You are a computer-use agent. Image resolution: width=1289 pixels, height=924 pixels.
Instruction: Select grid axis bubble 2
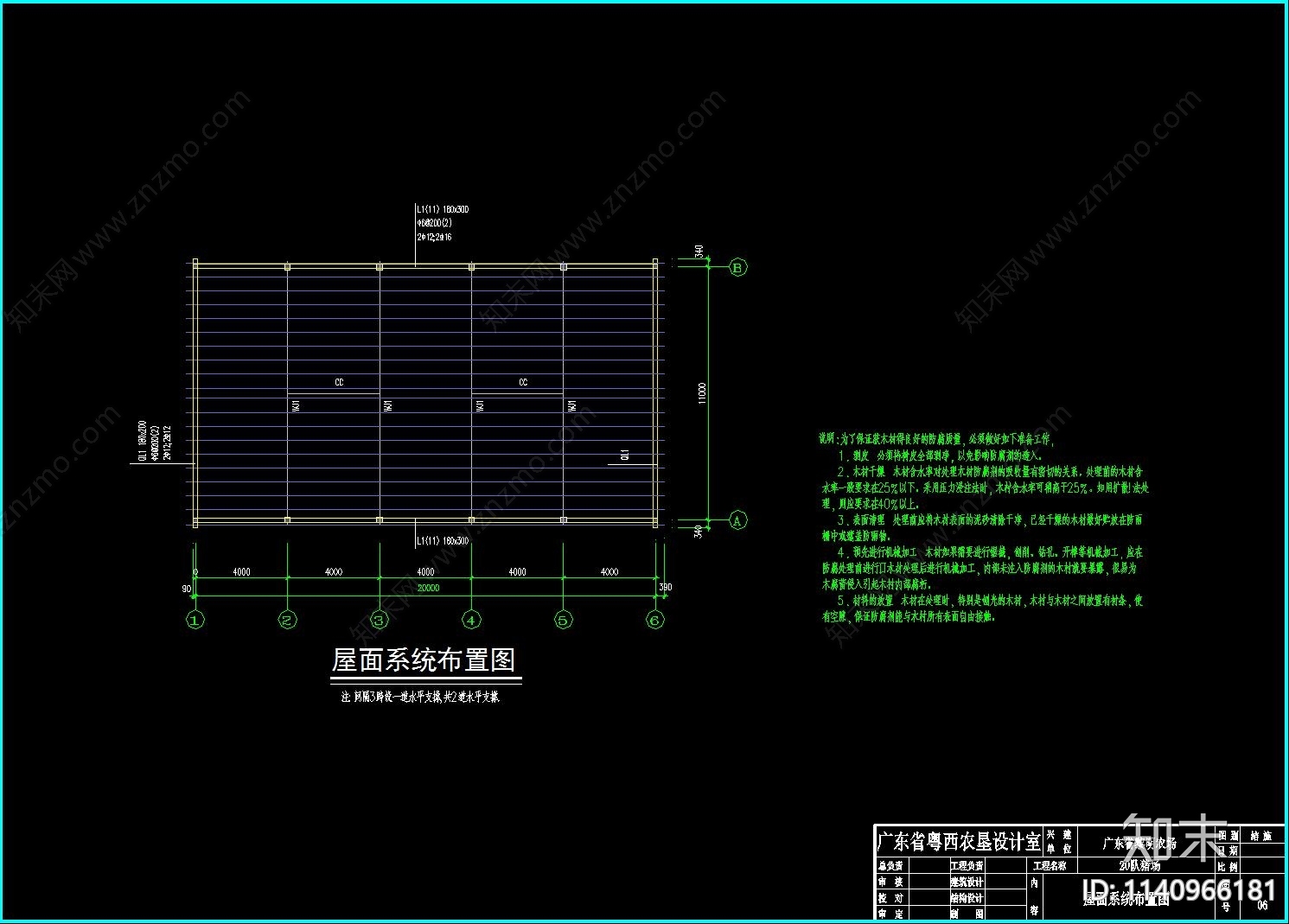pyautogui.click(x=288, y=620)
